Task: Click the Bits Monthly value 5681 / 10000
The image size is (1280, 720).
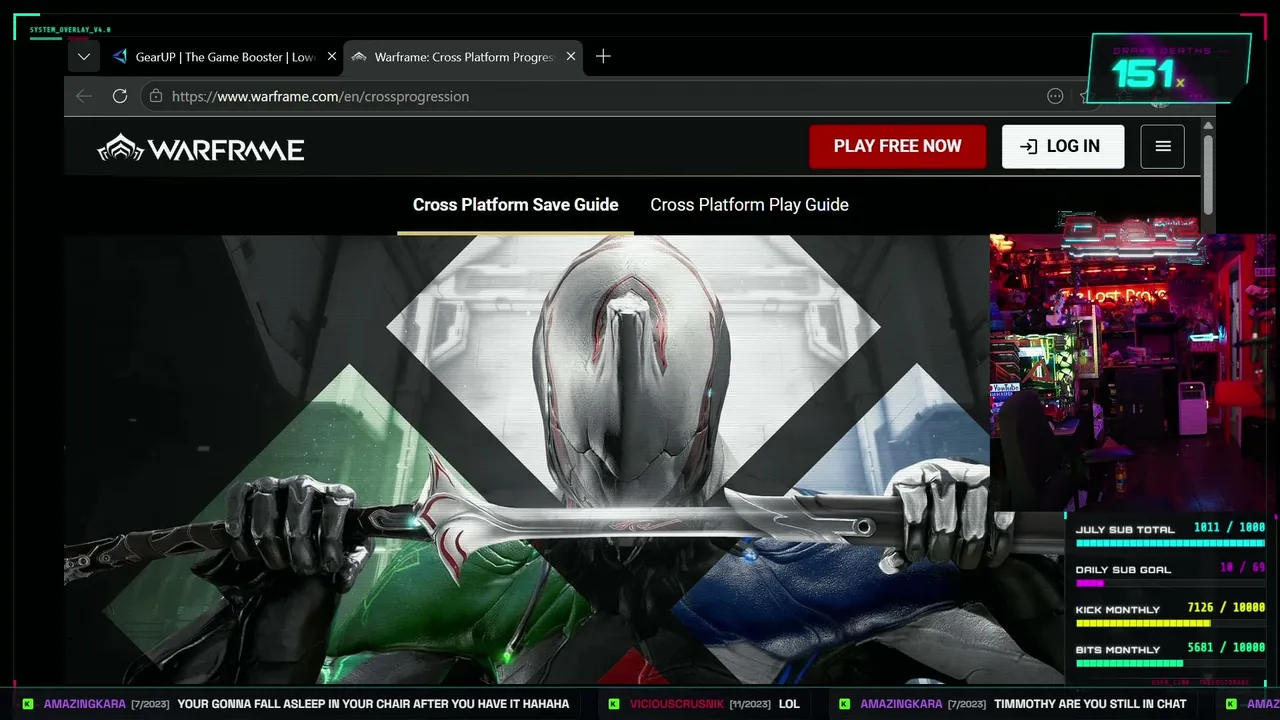Action: tap(1226, 648)
